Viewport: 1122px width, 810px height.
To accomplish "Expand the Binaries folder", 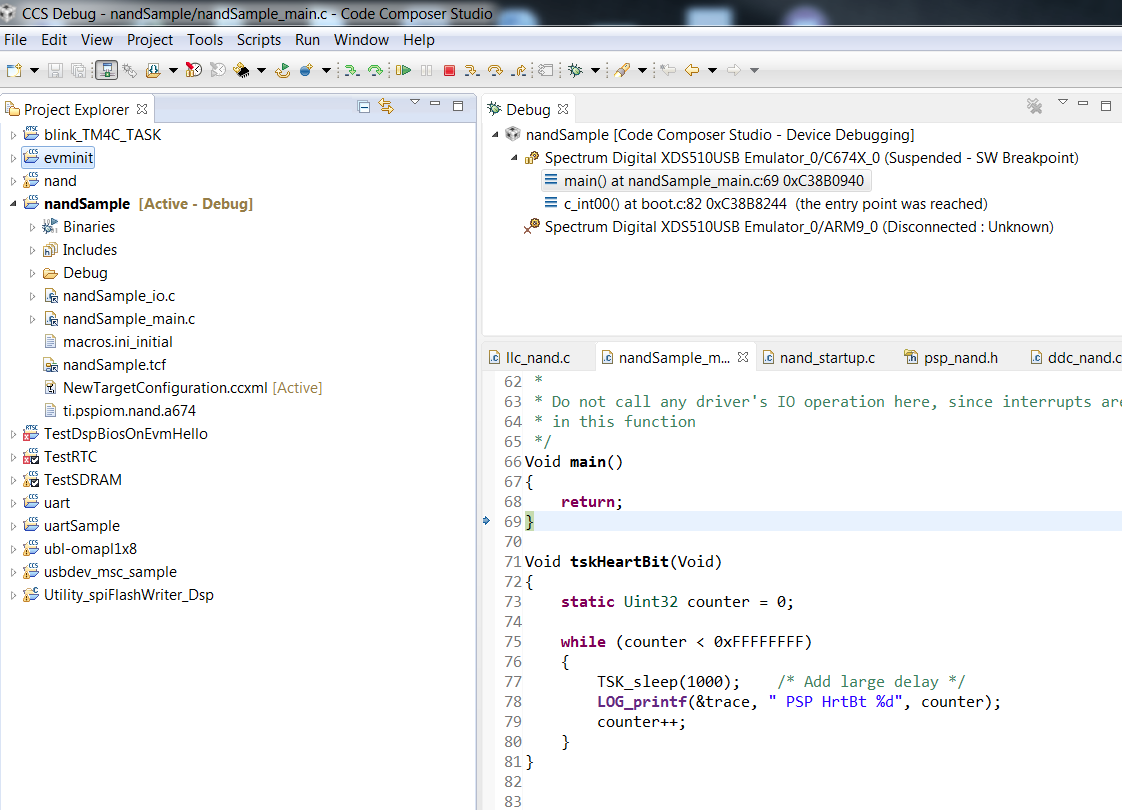I will pyautogui.click(x=32, y=227).
